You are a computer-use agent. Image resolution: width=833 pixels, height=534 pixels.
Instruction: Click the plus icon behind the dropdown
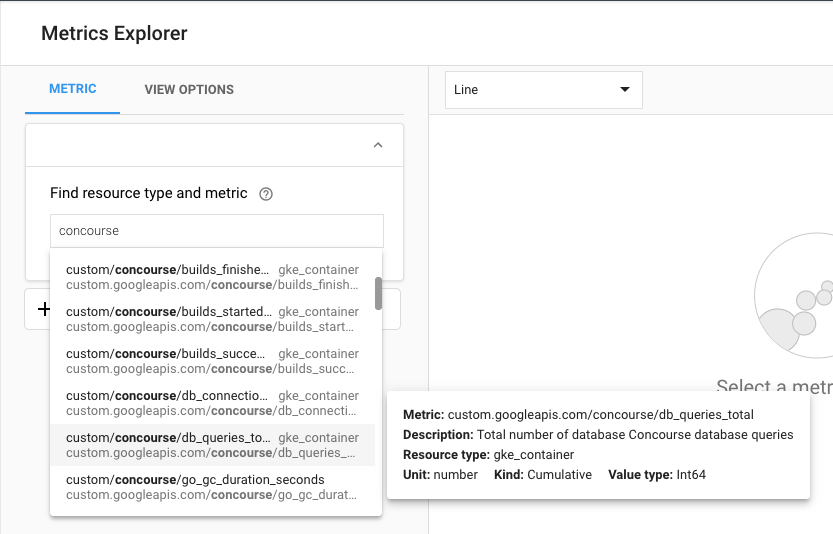pyautogui.click(x=44, y=309)
